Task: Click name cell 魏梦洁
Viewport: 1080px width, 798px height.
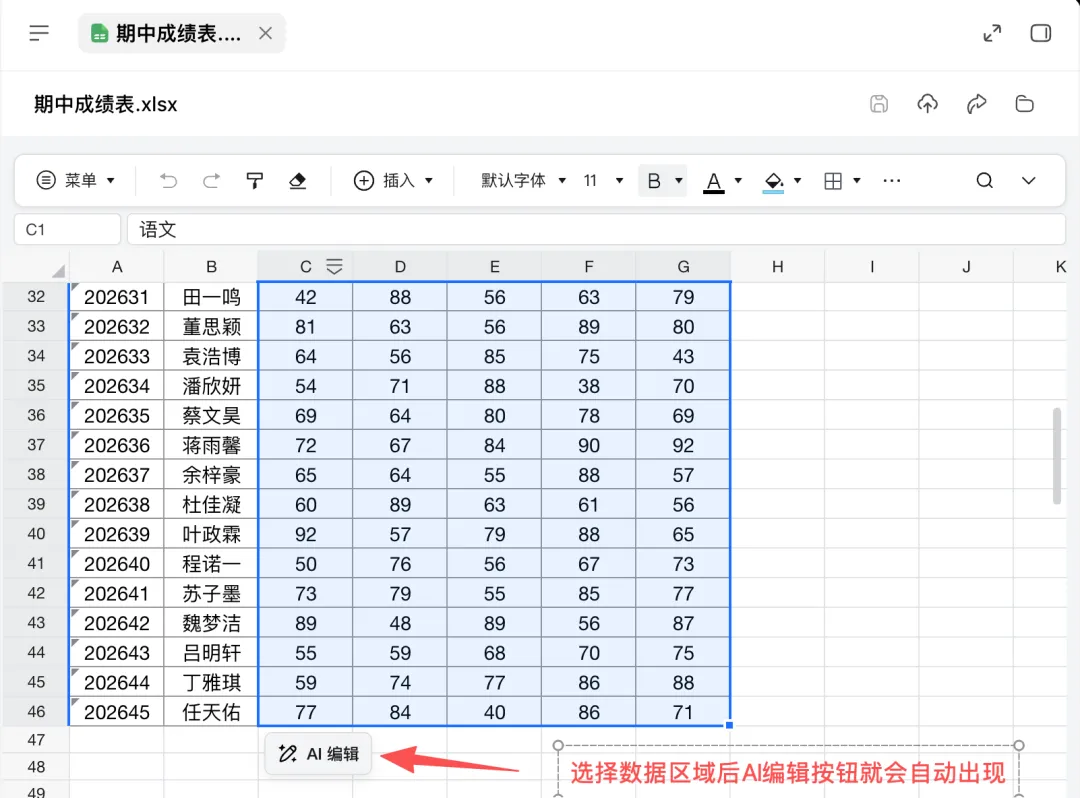Action: click(x=211, y=622)
